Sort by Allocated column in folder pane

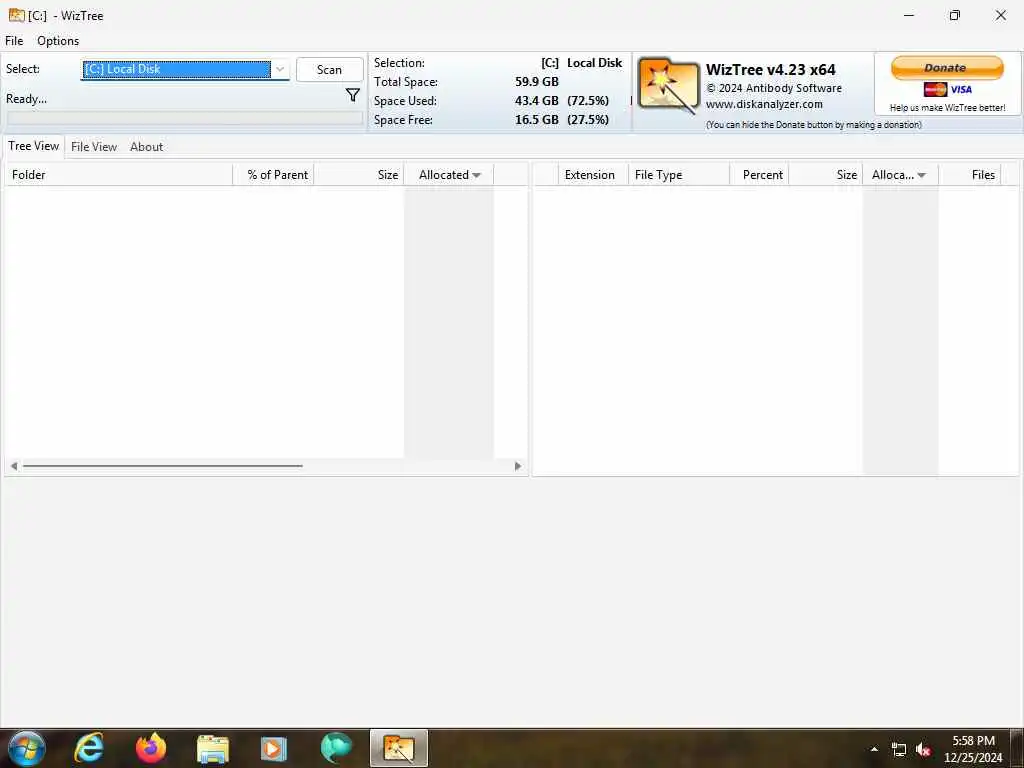point(449,174)
